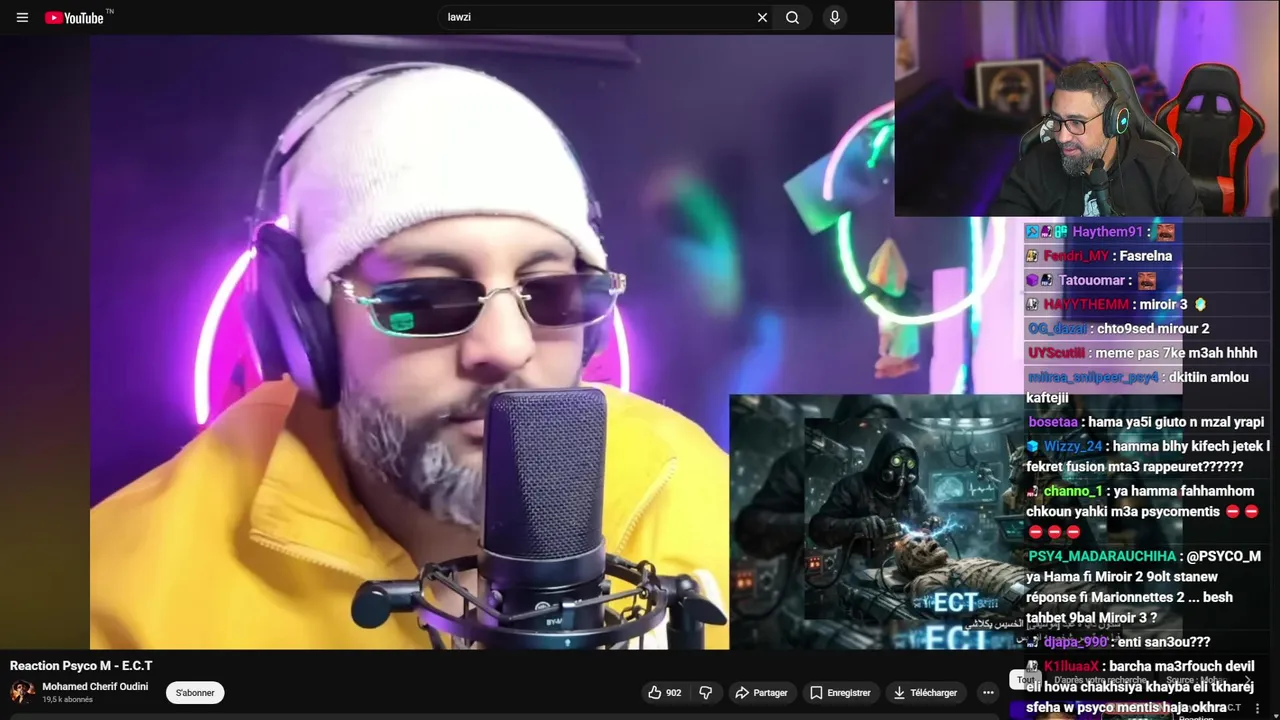This screenshot has width=1280, height=720.
Task: Save video with Enregistrer button
Action: 840,692
